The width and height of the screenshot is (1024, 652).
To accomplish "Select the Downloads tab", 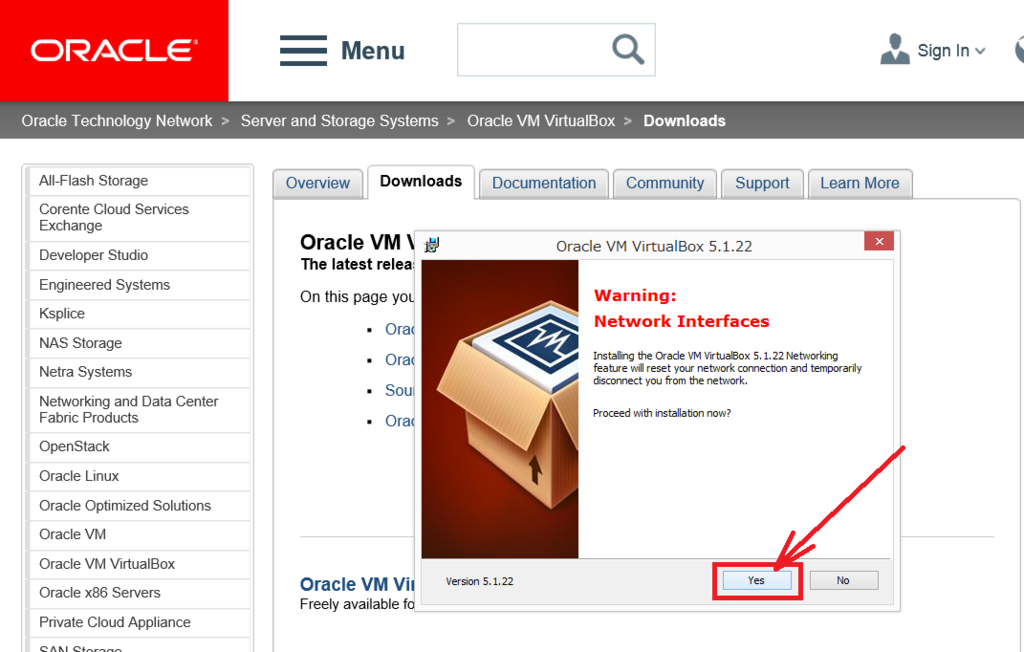I will tap(421, 182).
